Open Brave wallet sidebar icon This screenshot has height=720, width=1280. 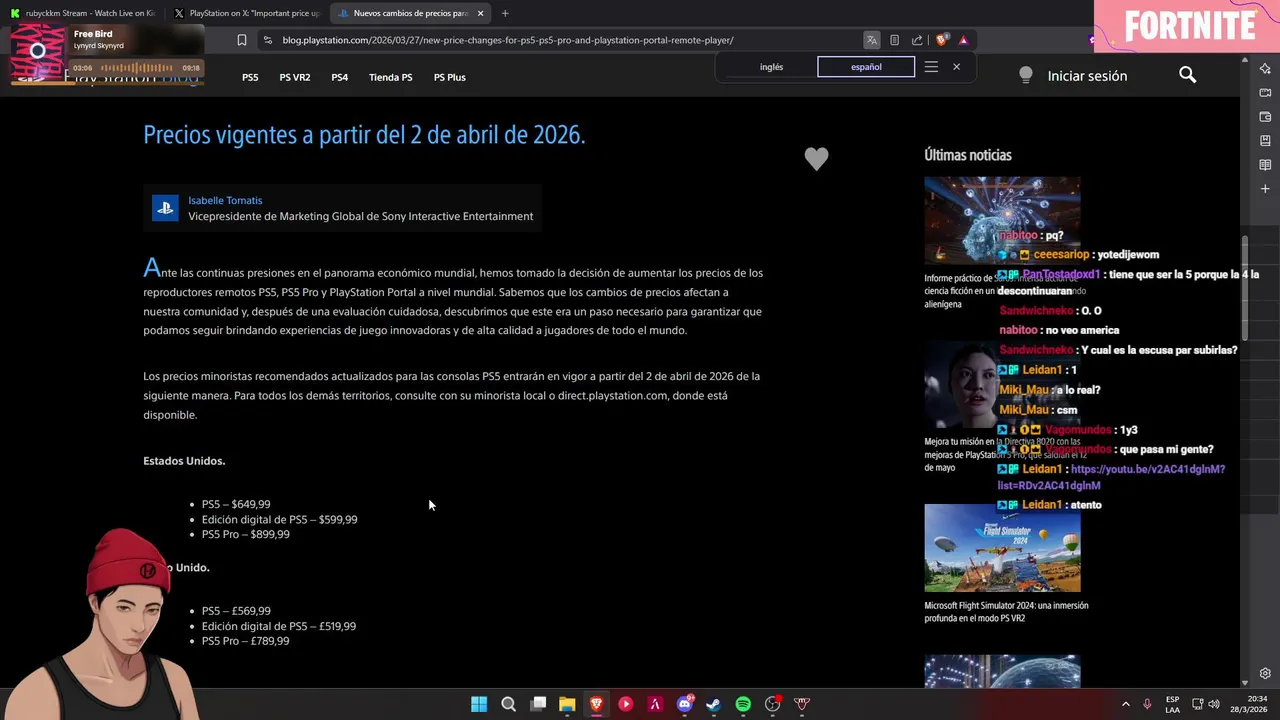click(1265, 116)
